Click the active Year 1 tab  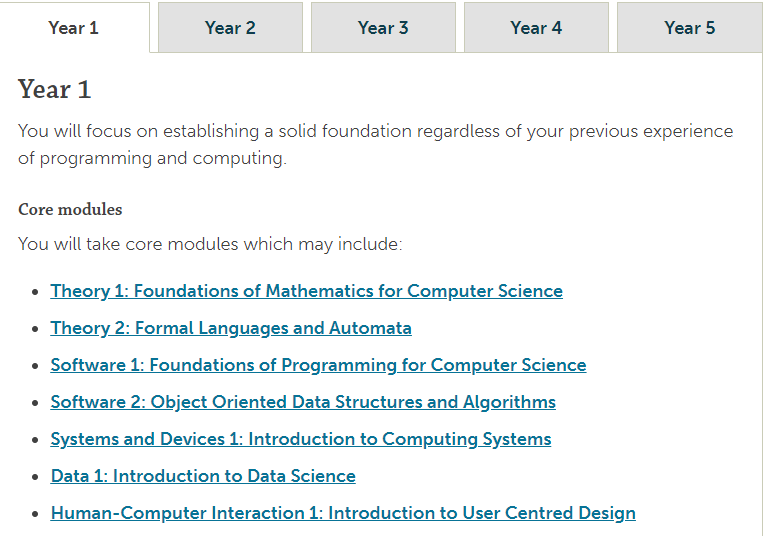pos(74,28)
